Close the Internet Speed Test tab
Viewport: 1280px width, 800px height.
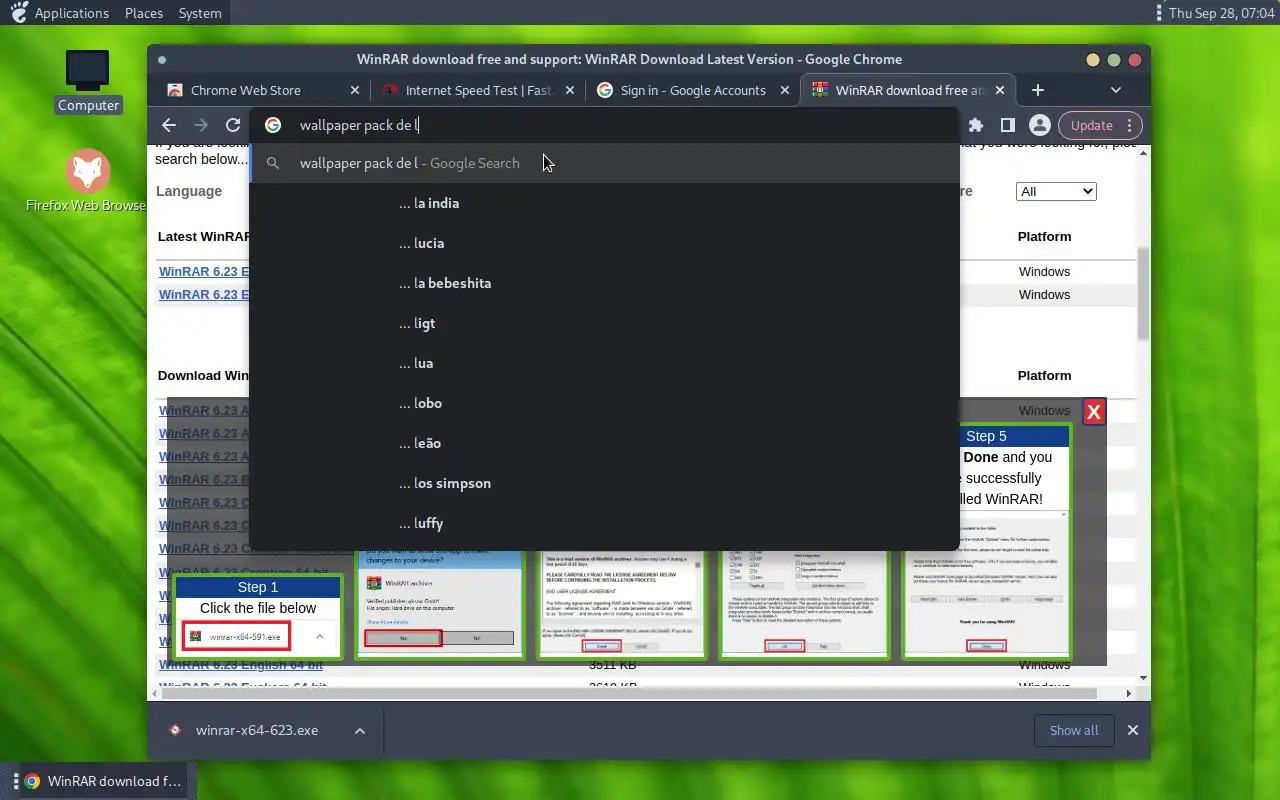click(570, 90)
